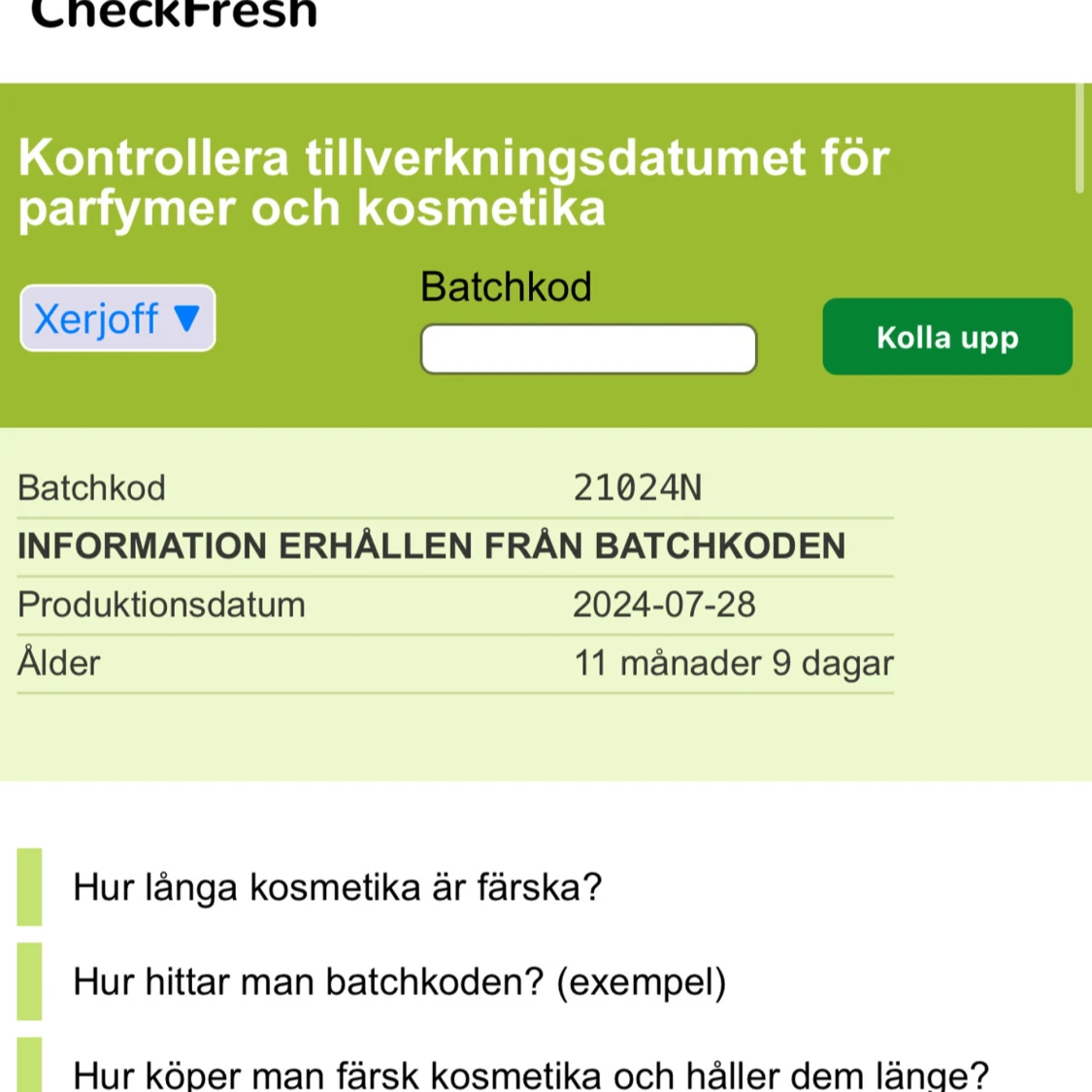This screenshot has height=1092, width=1092.
Task: Click the page scrollbar on right edge
Action: 1080,138
